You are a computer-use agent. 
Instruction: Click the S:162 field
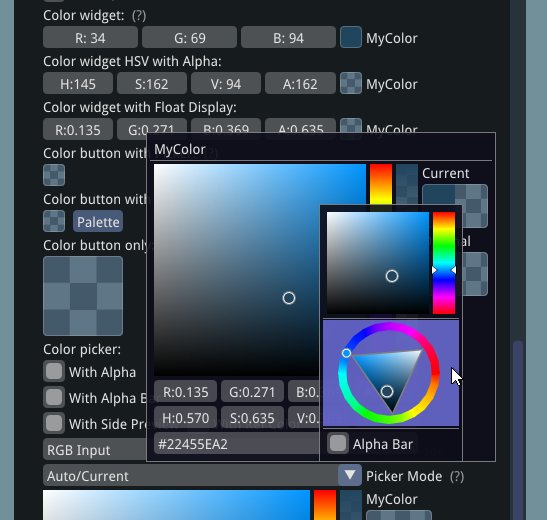[152, 83]
